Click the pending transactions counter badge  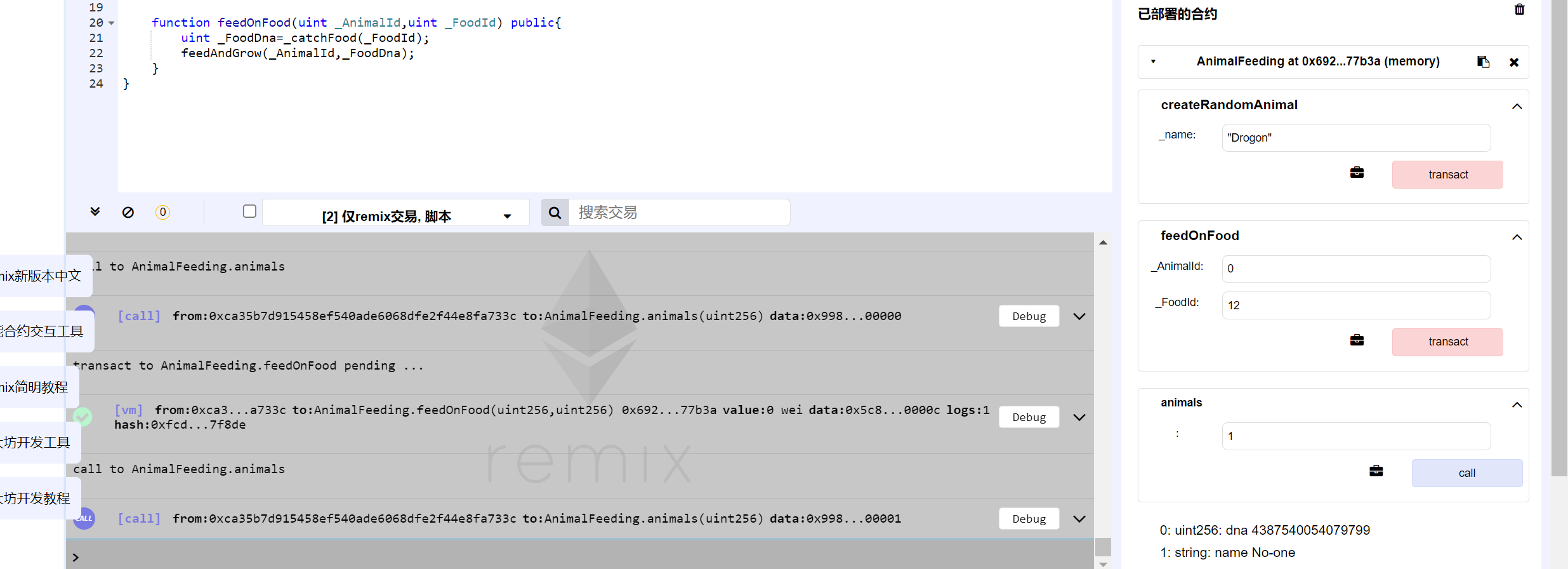coord(162,212)
